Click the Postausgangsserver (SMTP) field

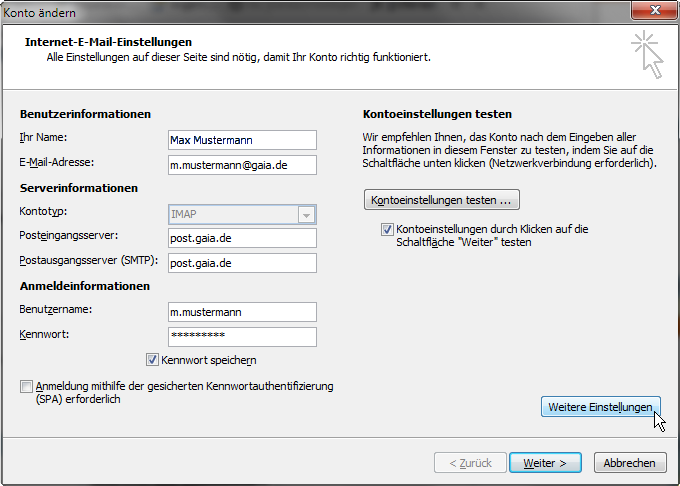[x=242, y=263]
